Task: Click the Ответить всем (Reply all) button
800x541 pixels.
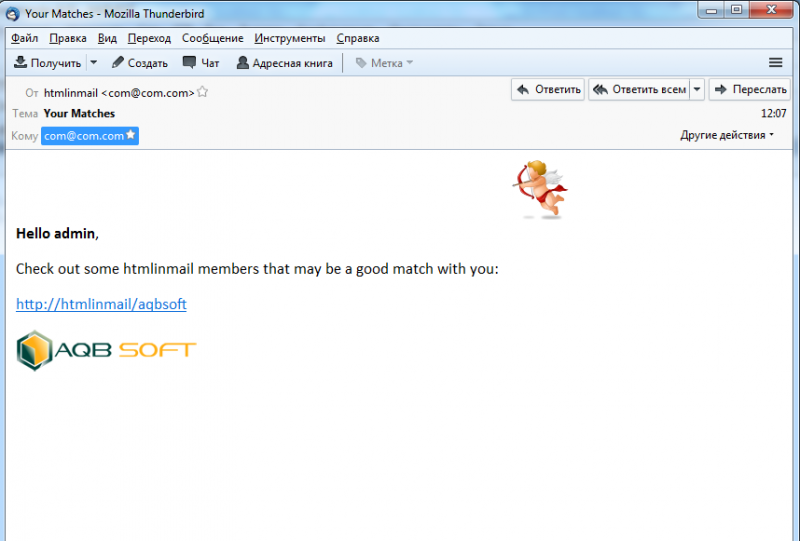Action: tap(639, 89)
